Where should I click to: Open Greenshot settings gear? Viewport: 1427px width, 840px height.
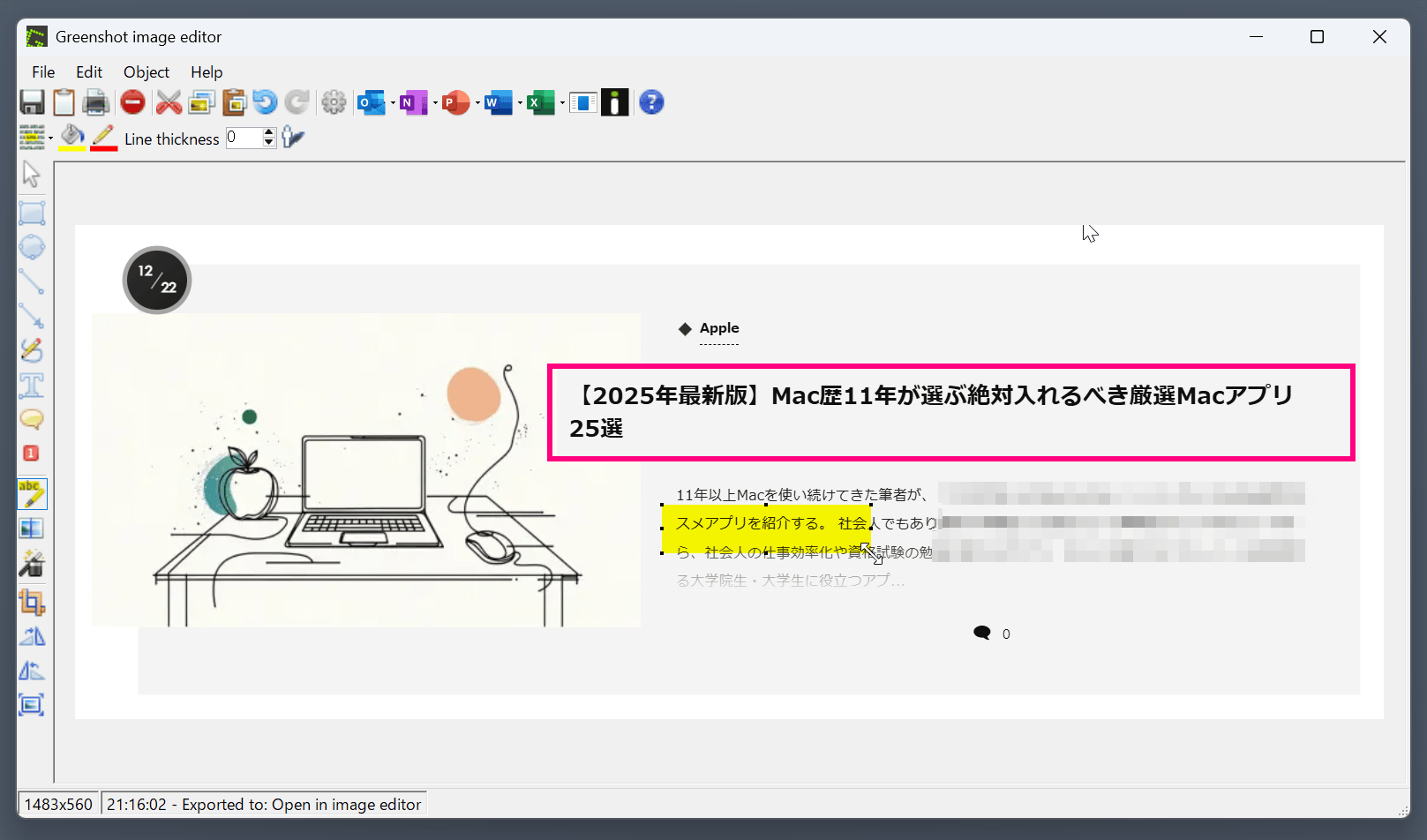click(x=334, y=101)
